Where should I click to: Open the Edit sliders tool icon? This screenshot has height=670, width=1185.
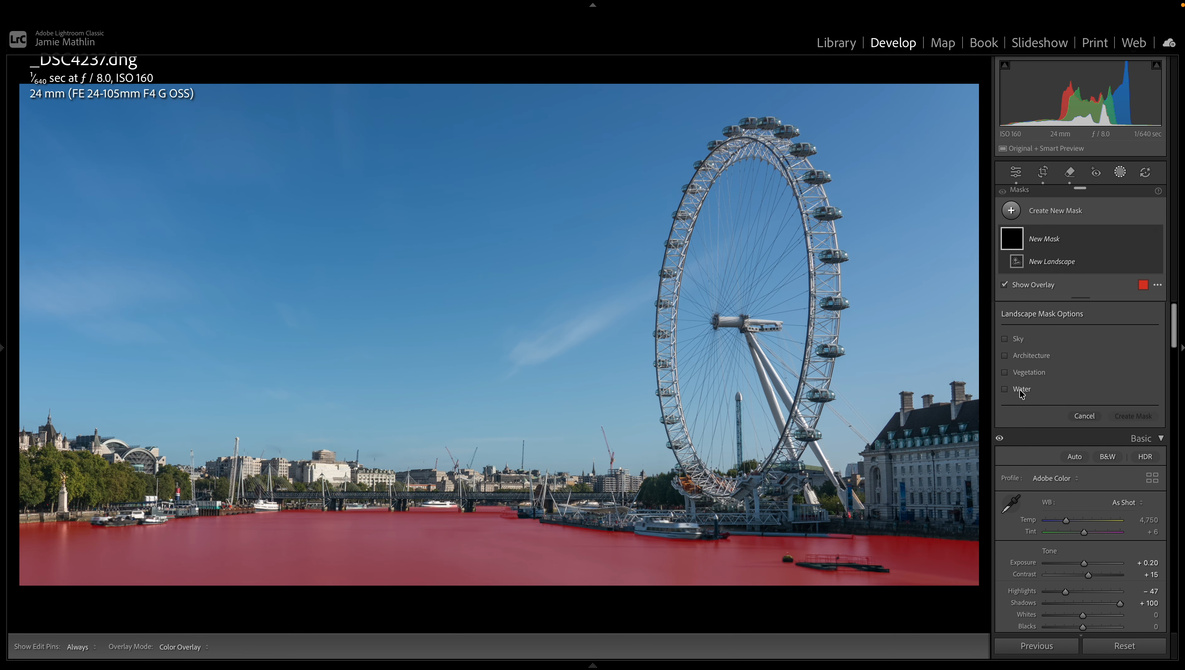(1015, 172)
